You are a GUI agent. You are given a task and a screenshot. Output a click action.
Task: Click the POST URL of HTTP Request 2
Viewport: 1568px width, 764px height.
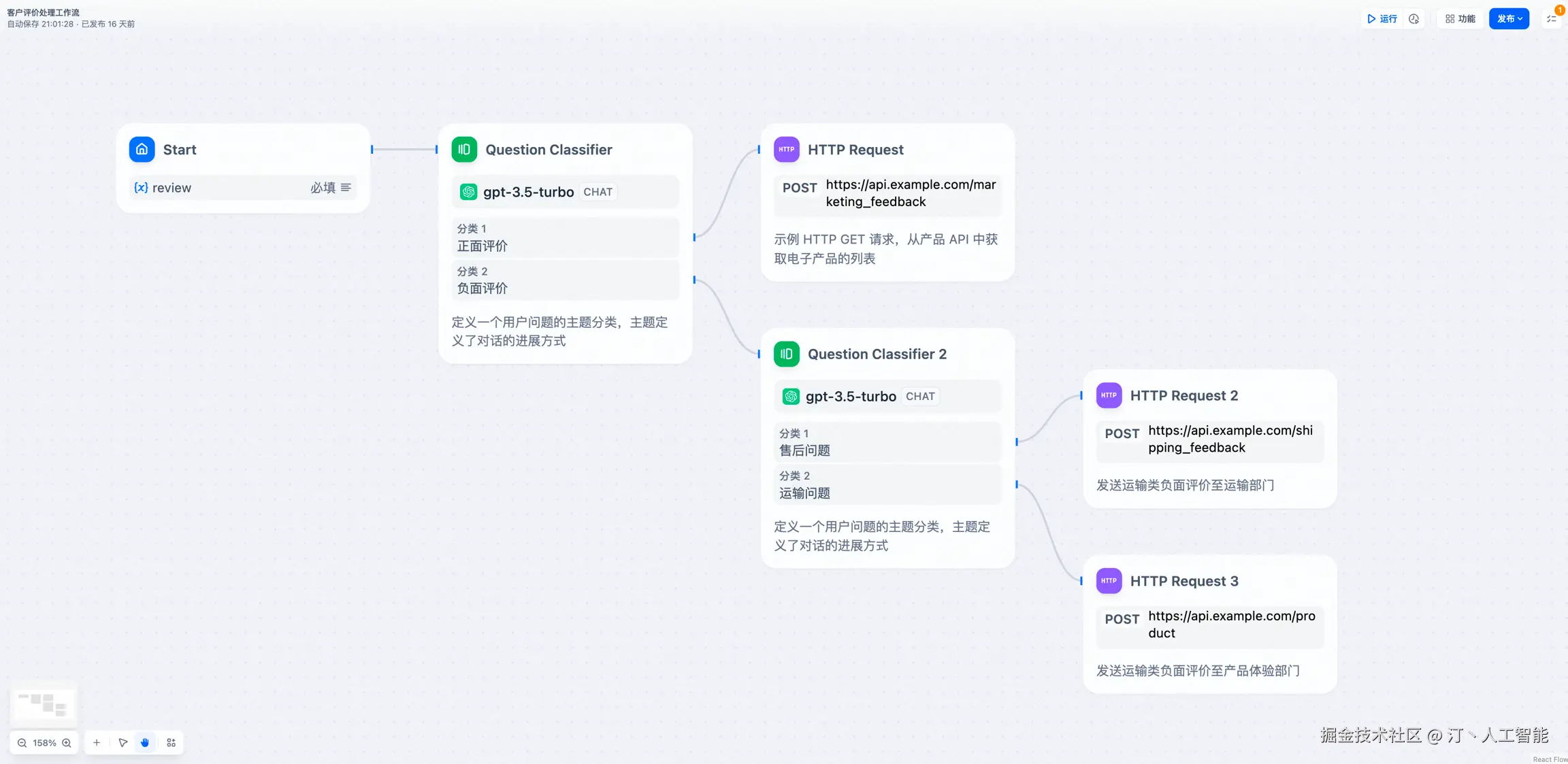(1210, 439)
